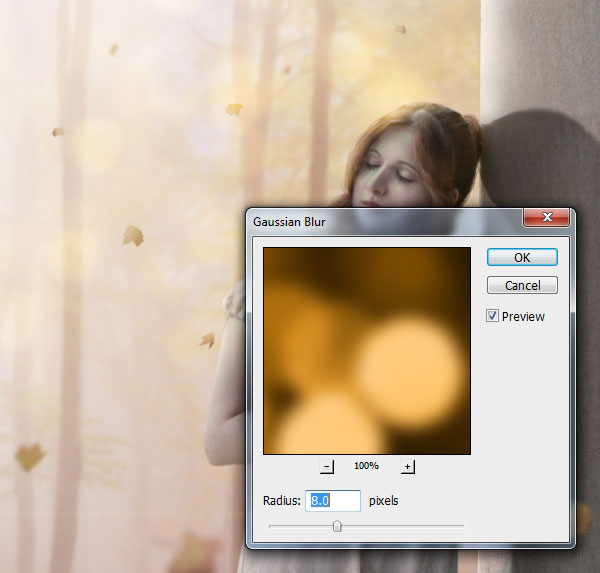The image size is (600, 573).
Task: Confirm the blur with OK
Action: pyautogui.click(x=522, y=257)
